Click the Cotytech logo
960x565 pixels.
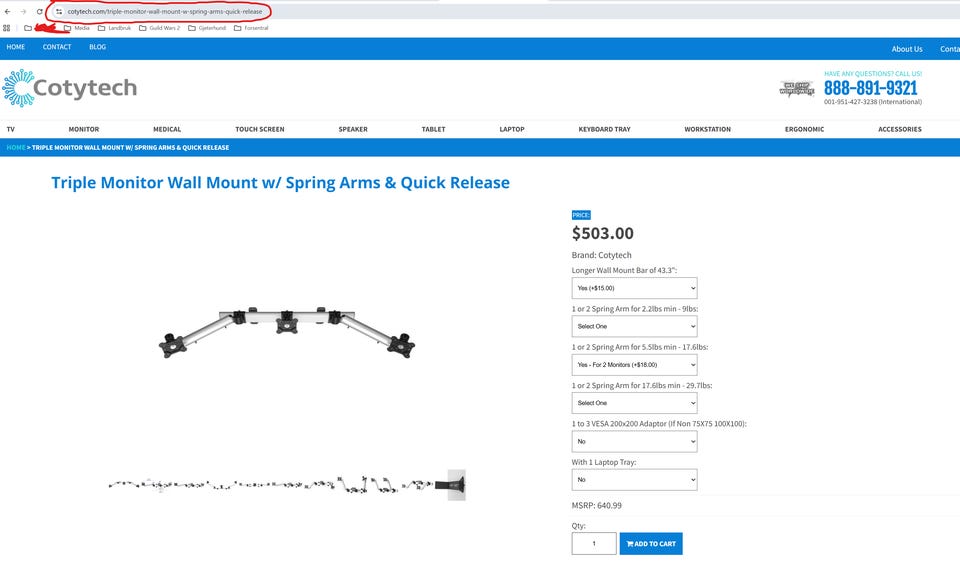[69, 88]
